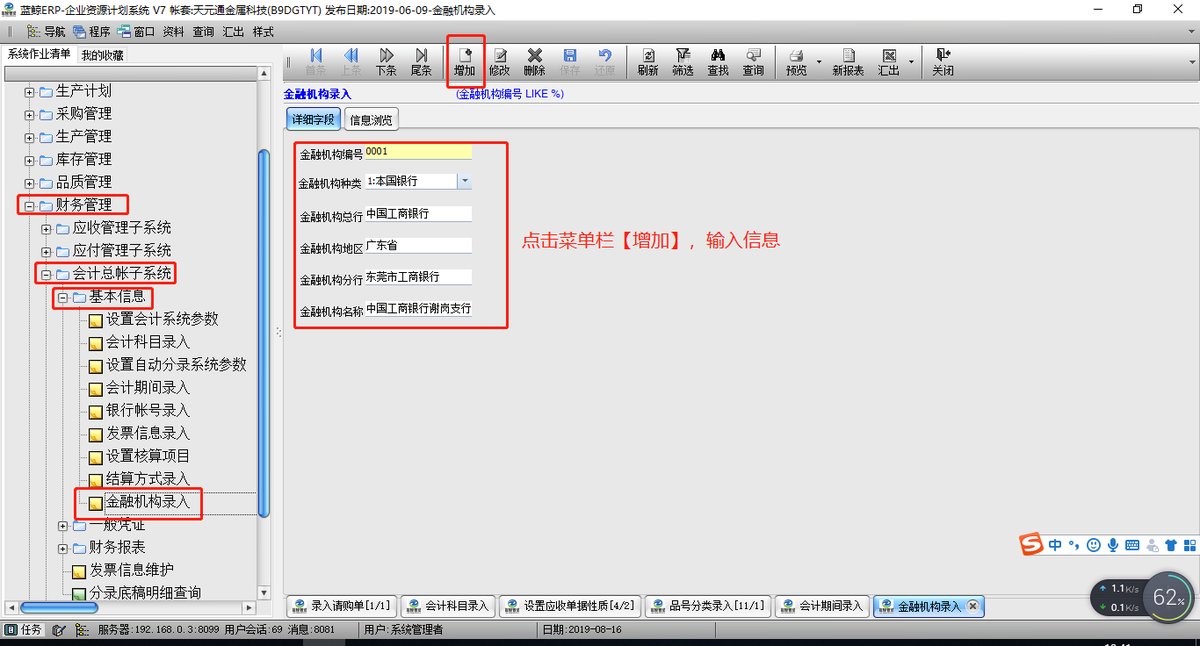This screenshot has height=646, width=1200.
Task: Open the dropdown arrow next to 预览
Action: (x=818, y=62)
